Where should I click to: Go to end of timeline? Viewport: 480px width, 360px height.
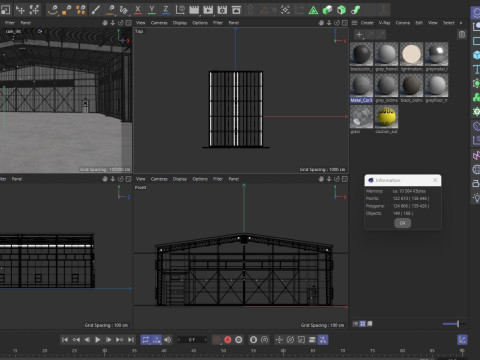pos(131,340)
